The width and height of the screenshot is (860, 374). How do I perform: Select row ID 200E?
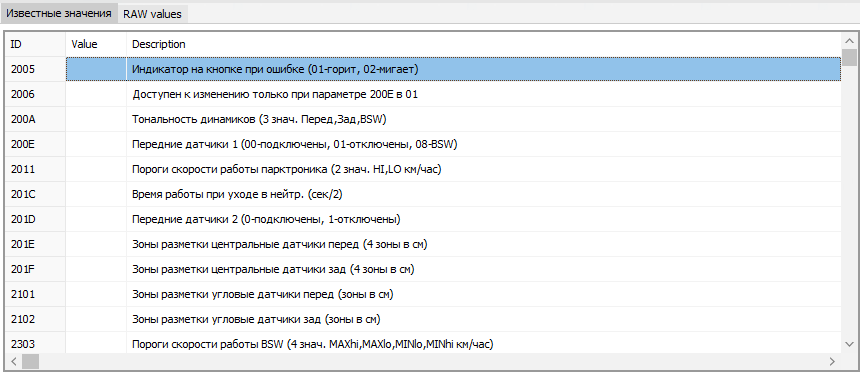(423, 145)
